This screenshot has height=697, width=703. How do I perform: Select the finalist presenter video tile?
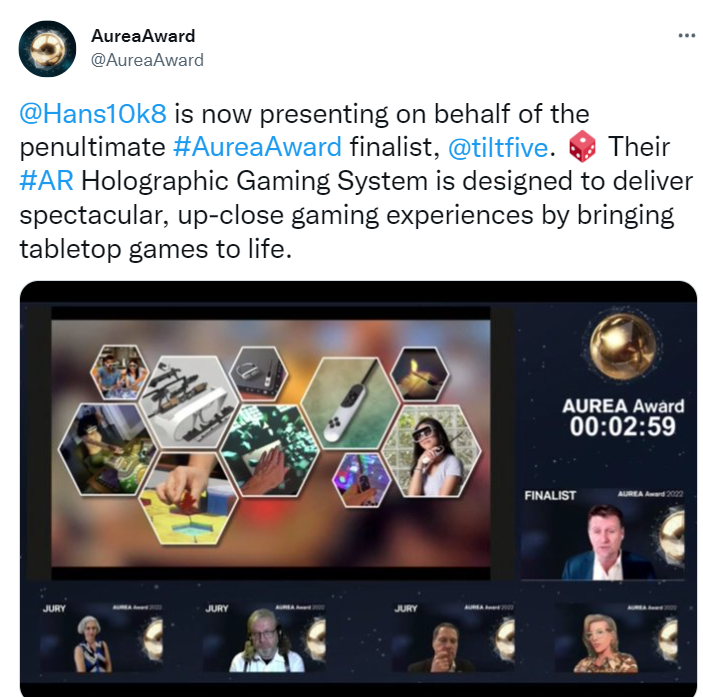(603, 534)
